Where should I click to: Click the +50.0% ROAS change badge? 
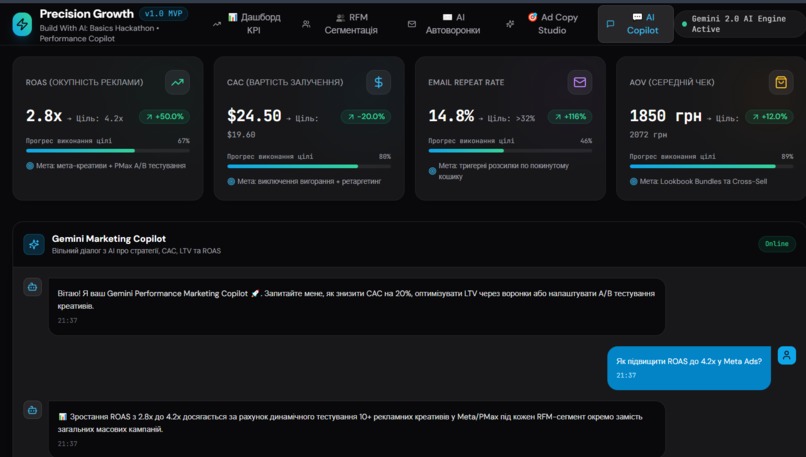click(x=164, y=117)
